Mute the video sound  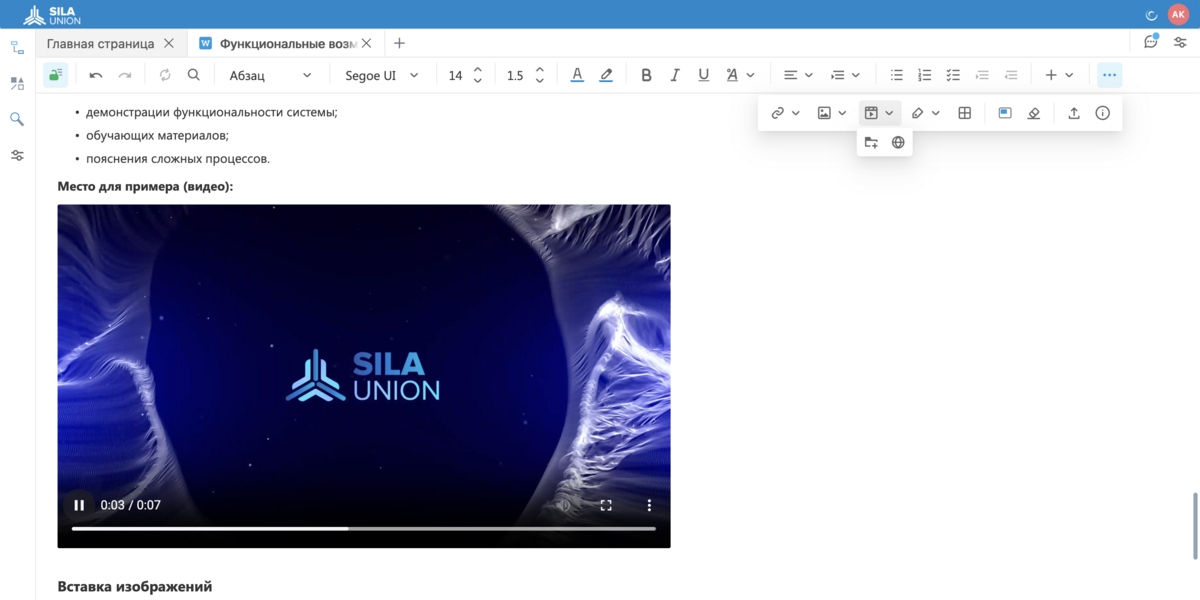pos(563,505)
